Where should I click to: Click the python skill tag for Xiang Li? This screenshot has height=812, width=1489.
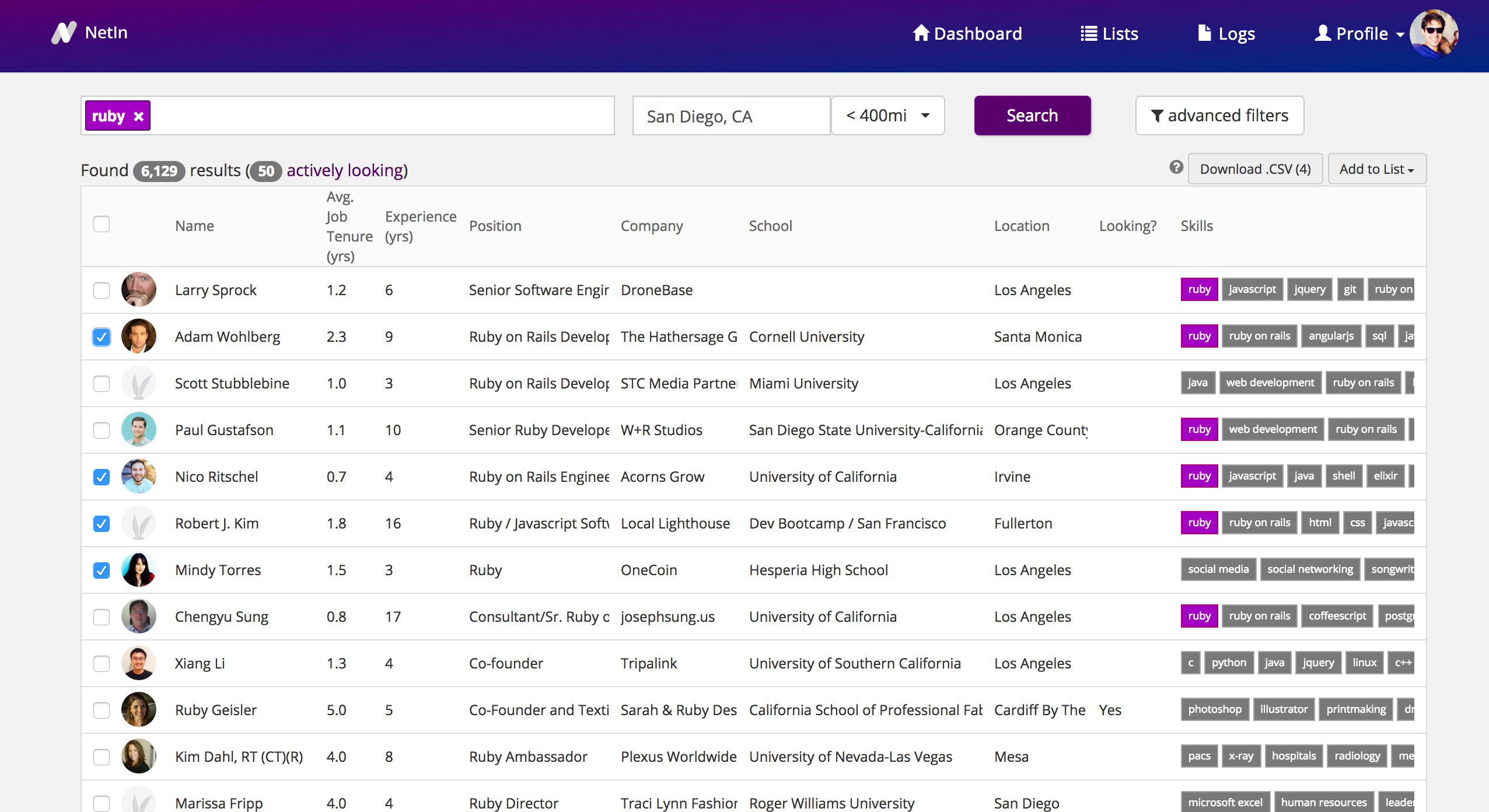(x=1228, y=663)
